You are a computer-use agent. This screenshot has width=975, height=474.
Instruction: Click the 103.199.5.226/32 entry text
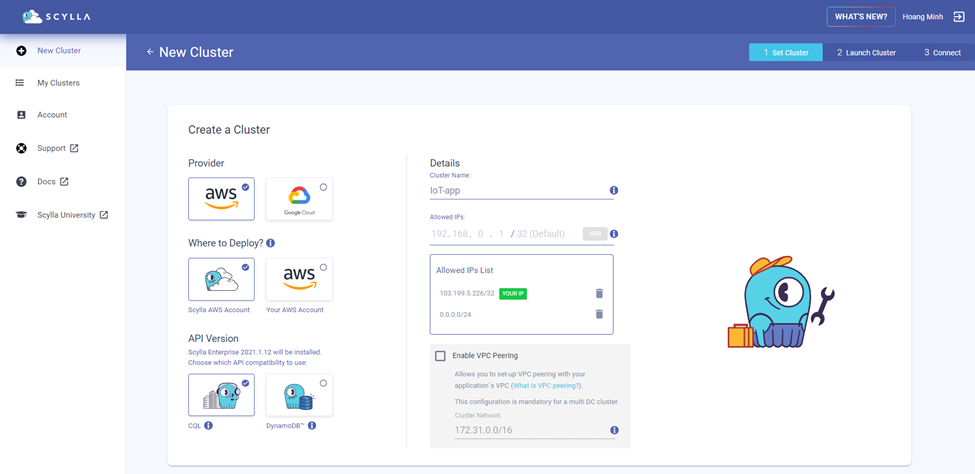tap(467, 293)
